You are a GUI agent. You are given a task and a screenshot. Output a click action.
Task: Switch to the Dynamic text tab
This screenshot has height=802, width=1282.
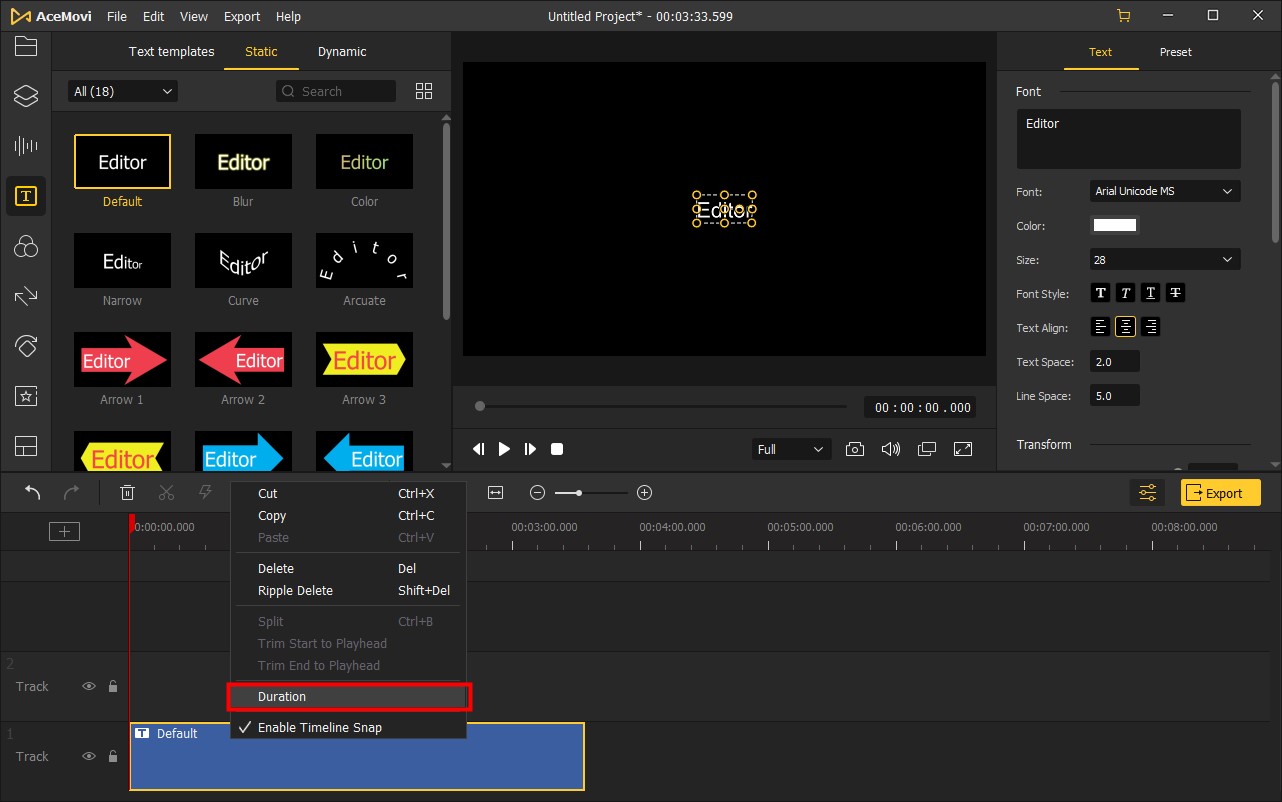pos(342,52)
